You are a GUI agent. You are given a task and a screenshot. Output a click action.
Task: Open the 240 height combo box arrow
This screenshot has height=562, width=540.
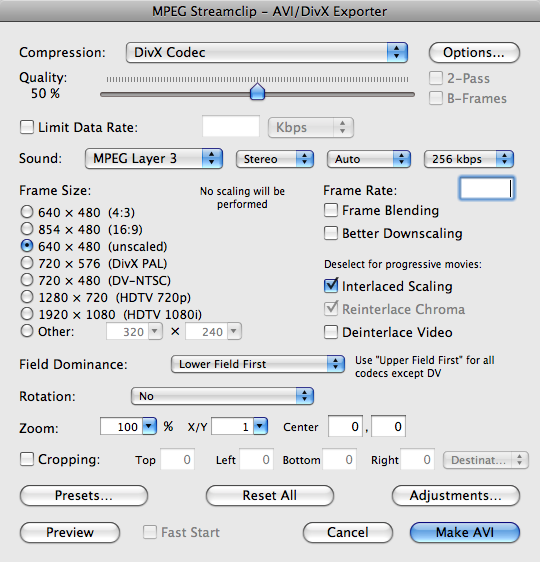point(234,332)
